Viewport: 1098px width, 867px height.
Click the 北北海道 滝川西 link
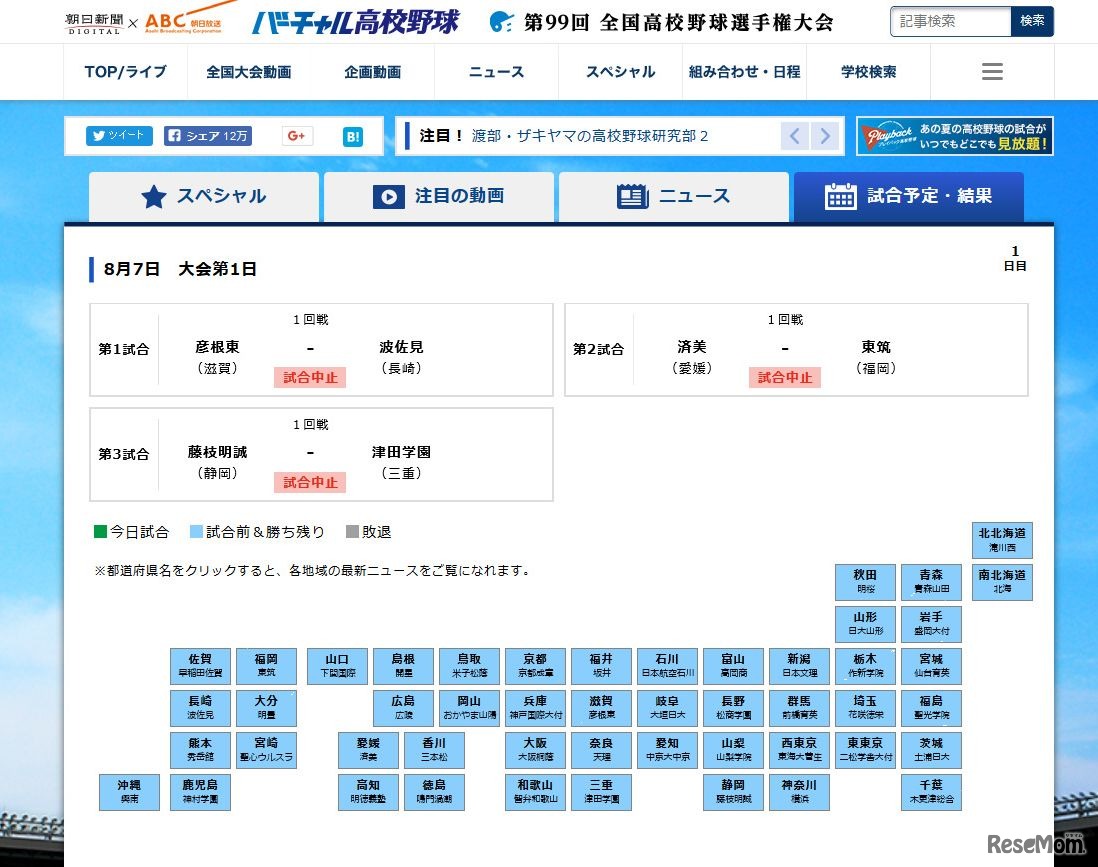(1002, 539)
